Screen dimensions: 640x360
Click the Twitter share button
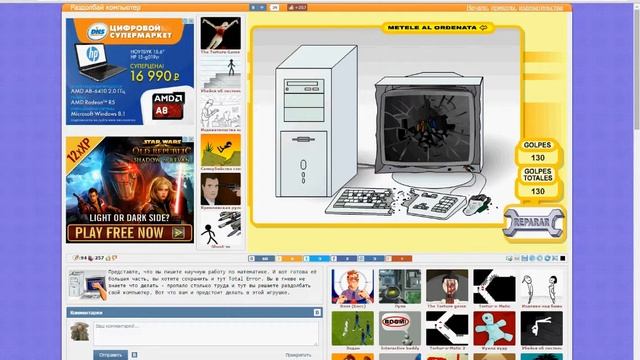316,258
